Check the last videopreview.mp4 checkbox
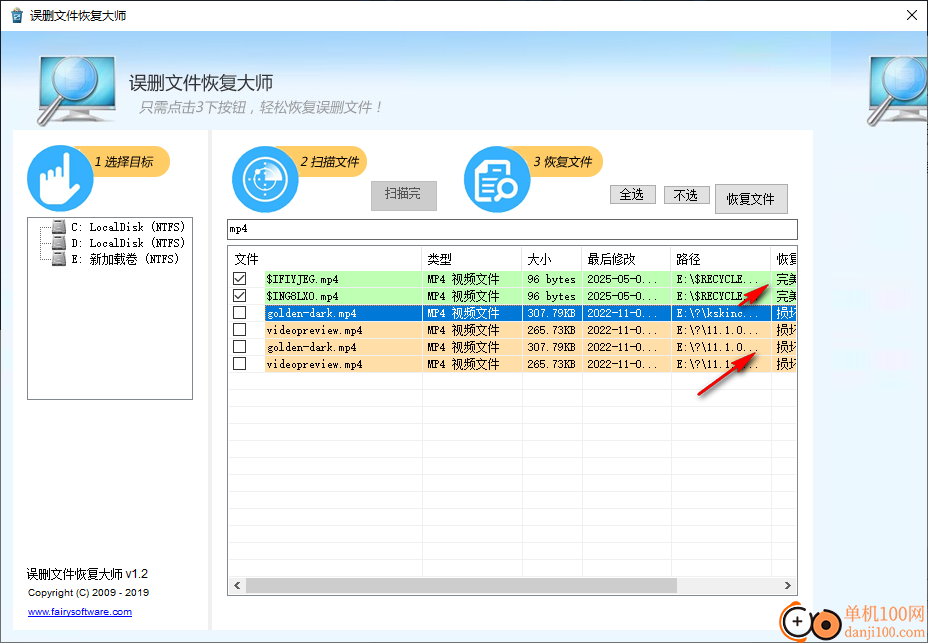Image resolution: width=928 pixels, height=643 pixels. 240,364
